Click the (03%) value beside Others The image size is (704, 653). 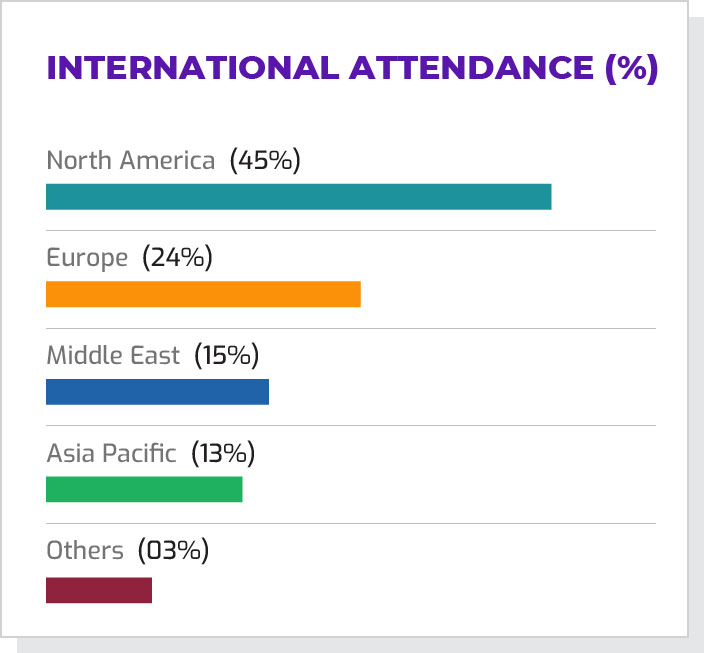[173, 550]
